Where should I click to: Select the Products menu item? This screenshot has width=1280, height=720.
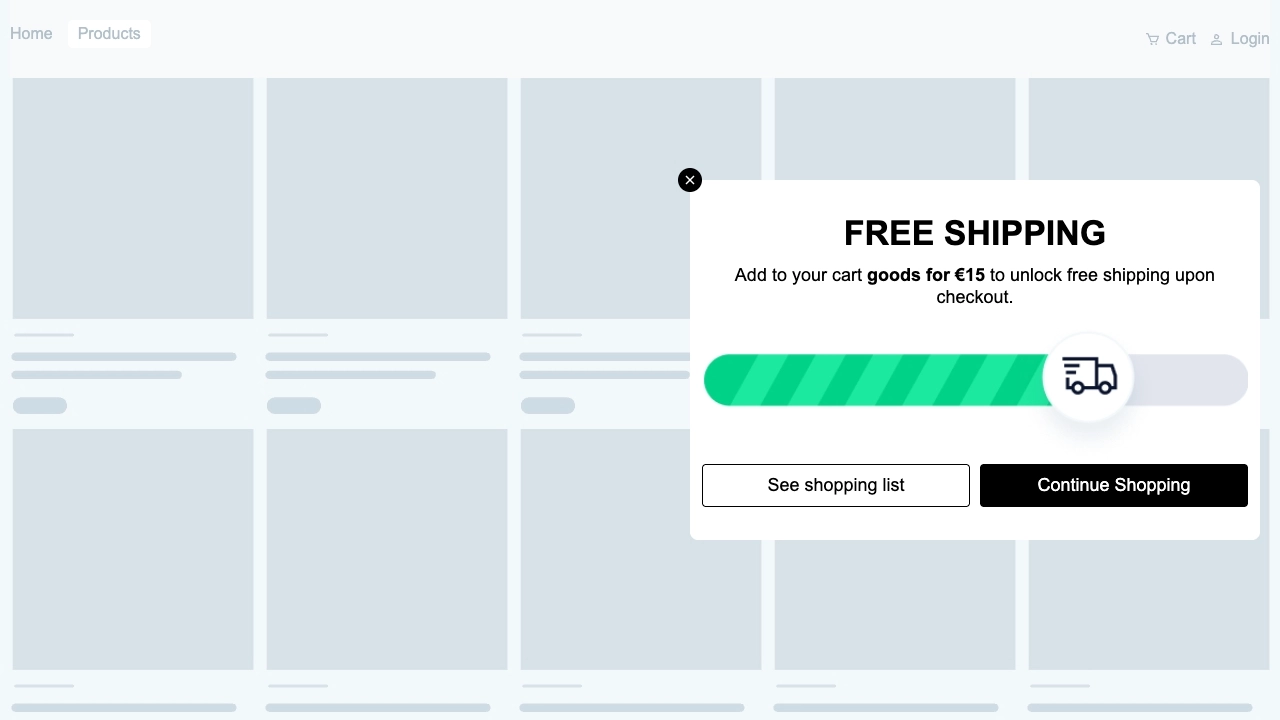tap(109, 34)
